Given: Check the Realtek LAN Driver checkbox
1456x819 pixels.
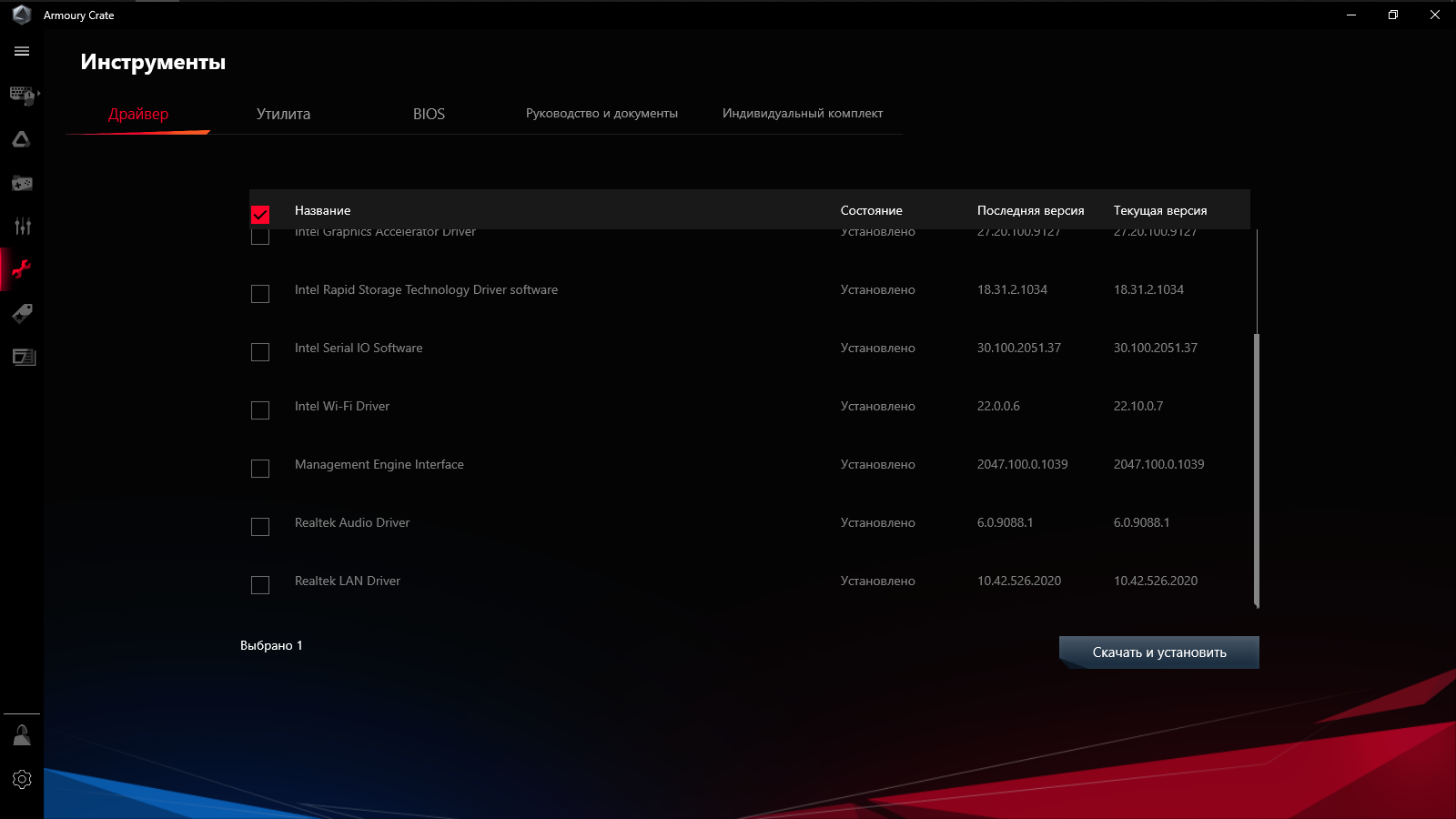Looking at the screenshot, I should (x=260, y=585).
